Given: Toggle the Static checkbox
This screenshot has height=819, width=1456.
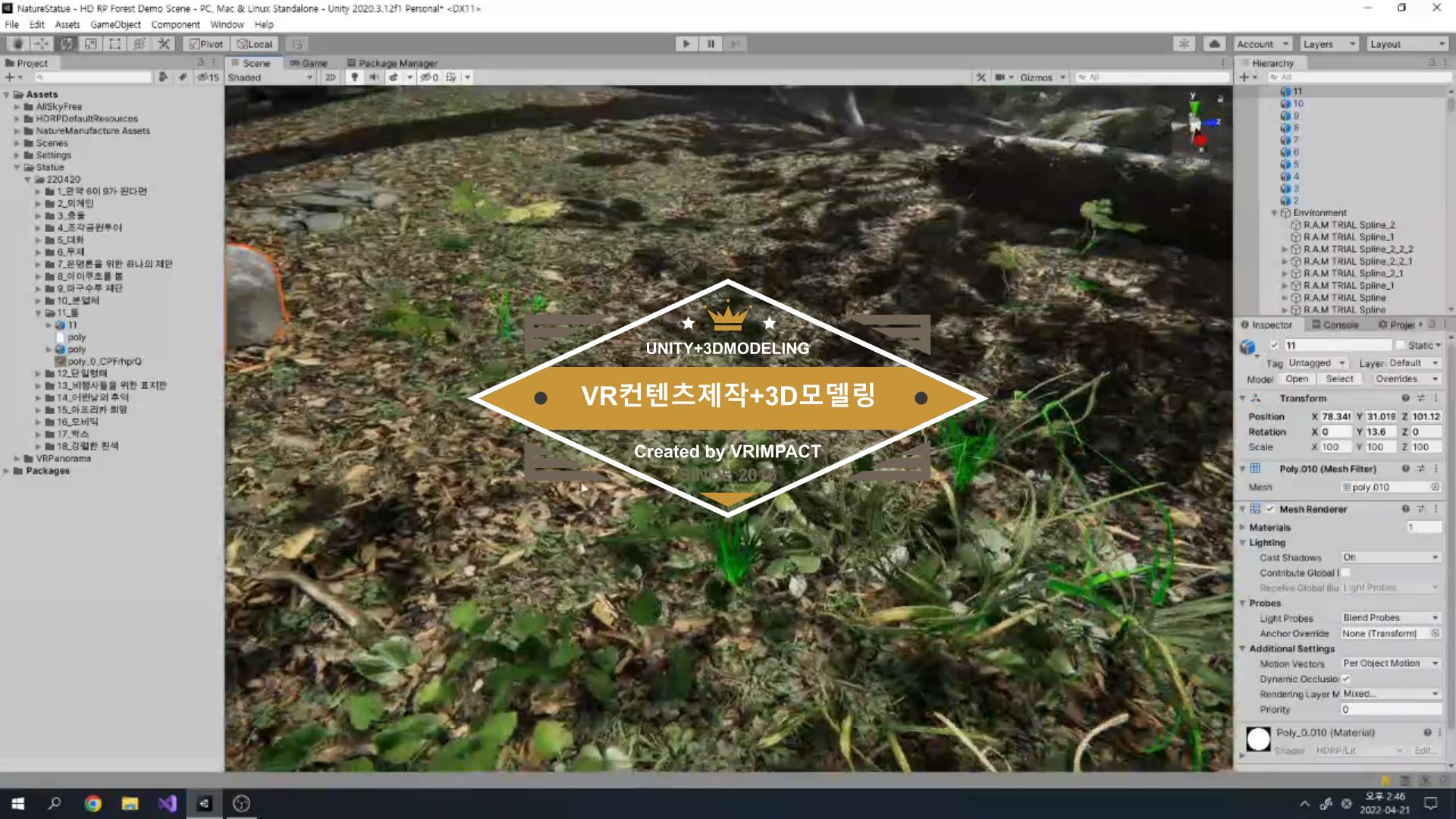Looking at the screenshot, I should pos(1400,346).
